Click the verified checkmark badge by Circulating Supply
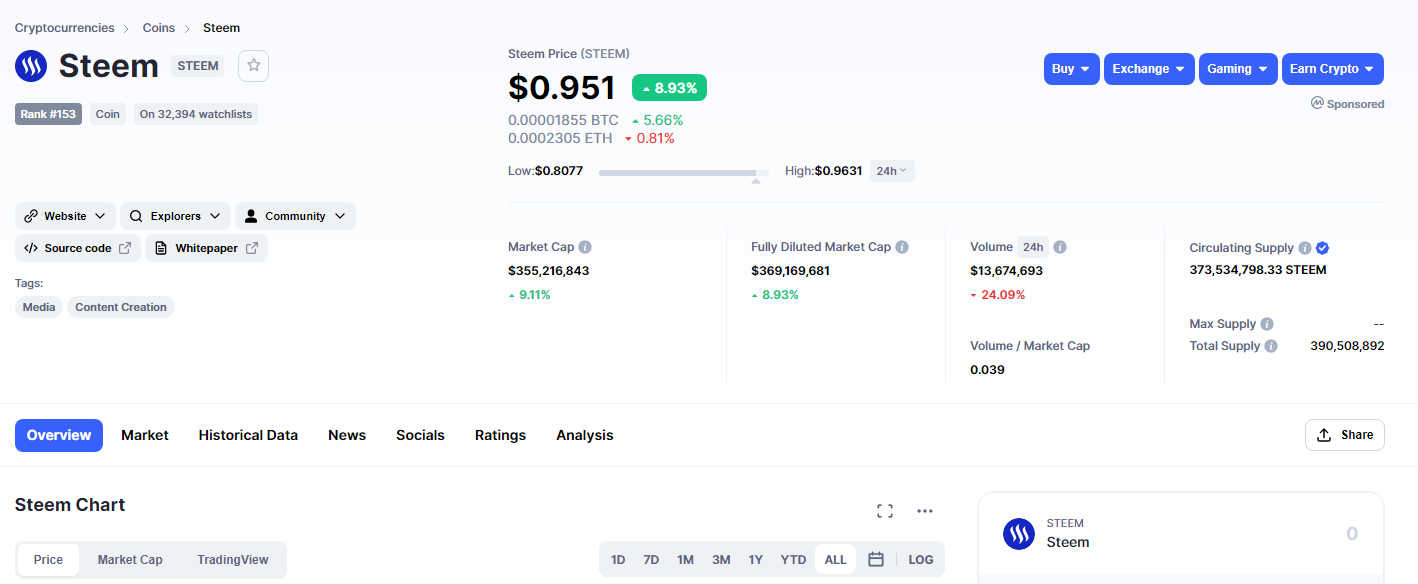This screenshot has height=584, width=1418. [x=1322, y=248]
